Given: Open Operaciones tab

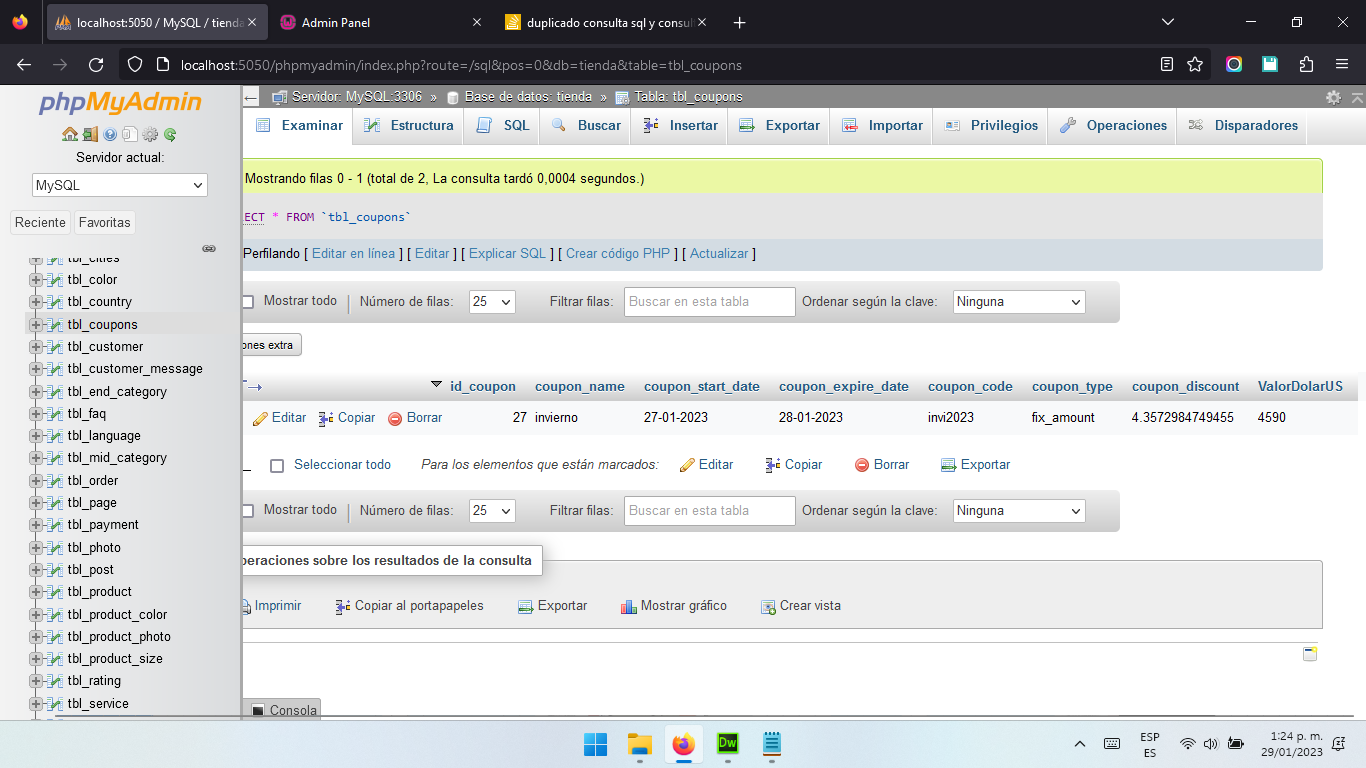Looking at the screenshot, I should click(1113, 125).
